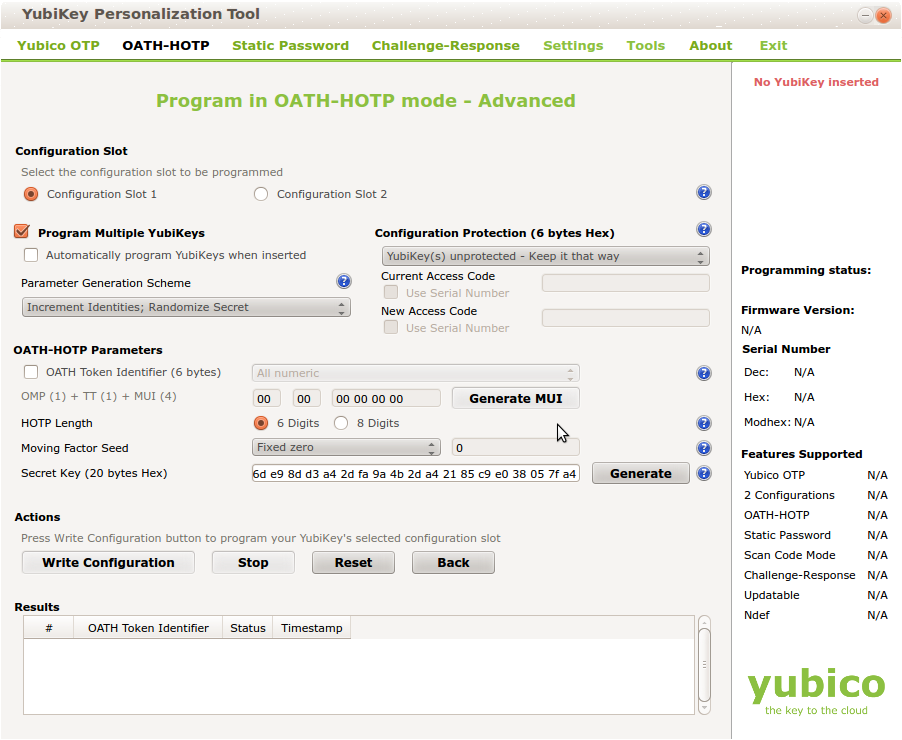The width and height of the screenshot is (902, 740).
Task: Click the Results list scrollbar handle
Action: [x=704, y=665]
